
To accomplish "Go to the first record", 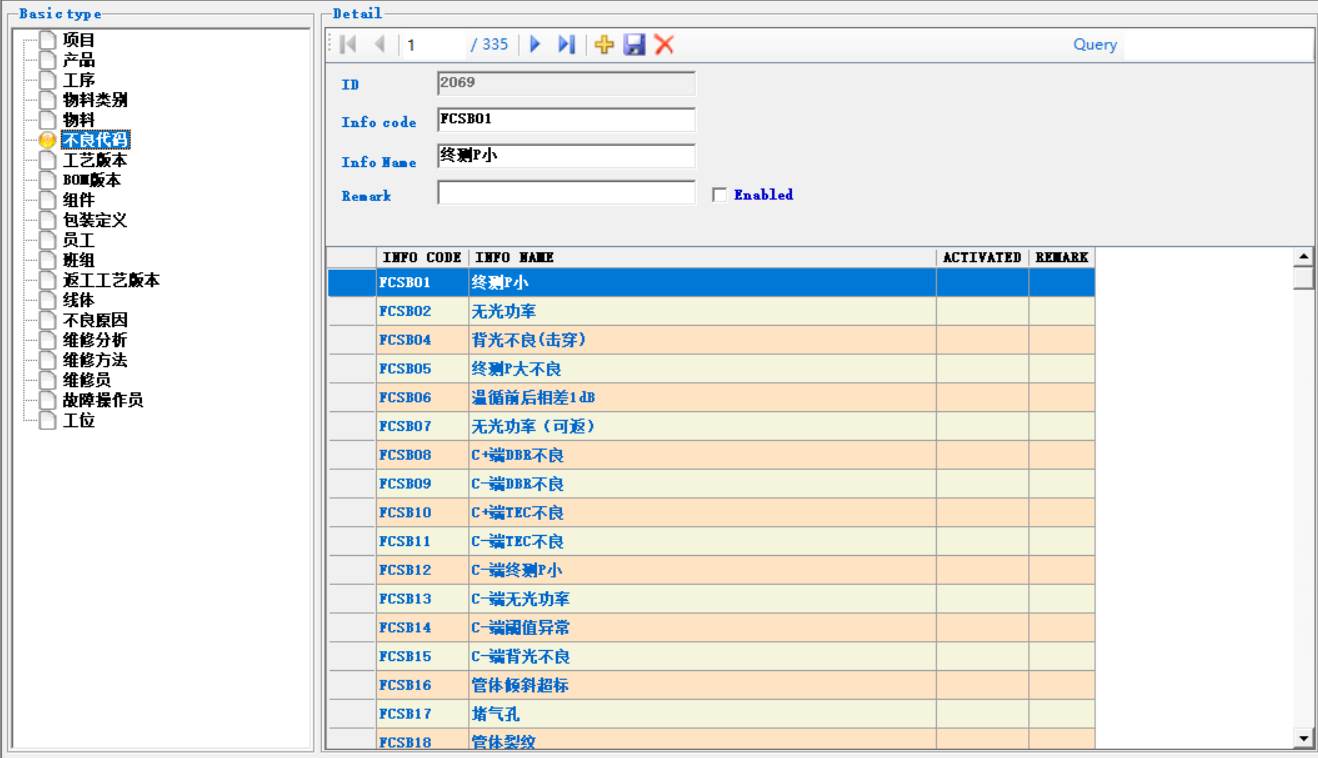I will point(347,45).
